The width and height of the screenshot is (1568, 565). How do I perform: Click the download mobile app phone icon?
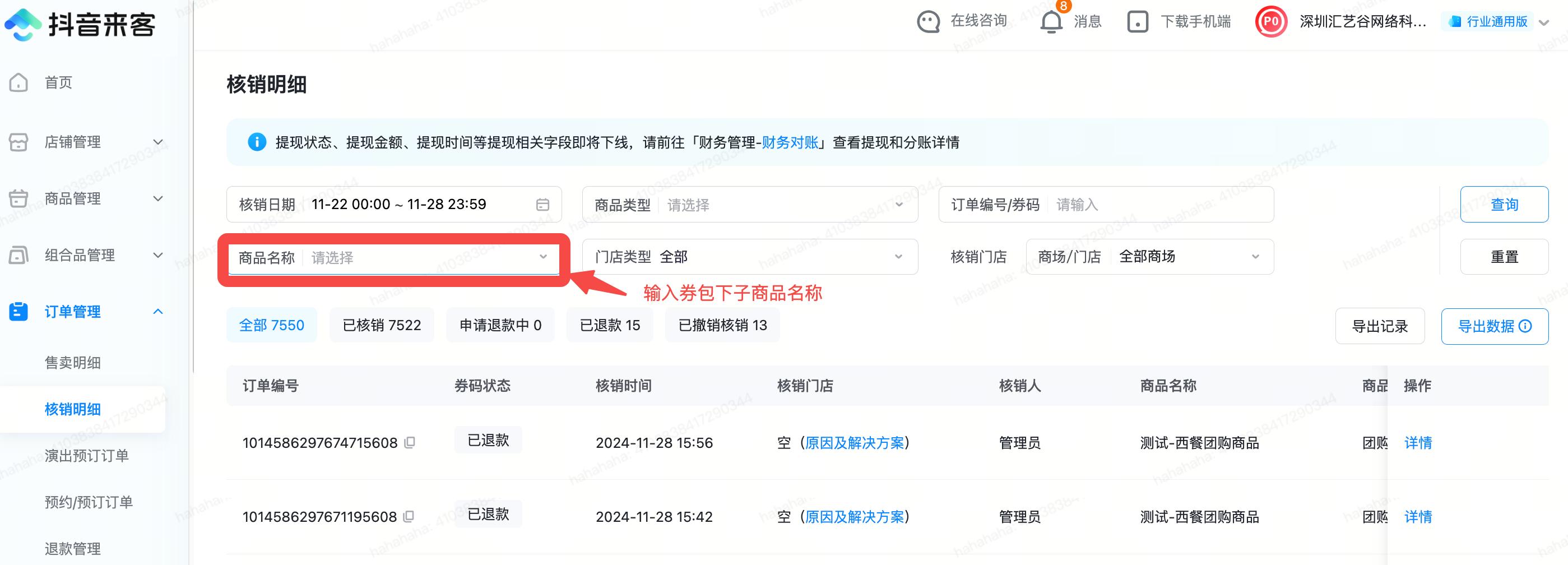1137,22
